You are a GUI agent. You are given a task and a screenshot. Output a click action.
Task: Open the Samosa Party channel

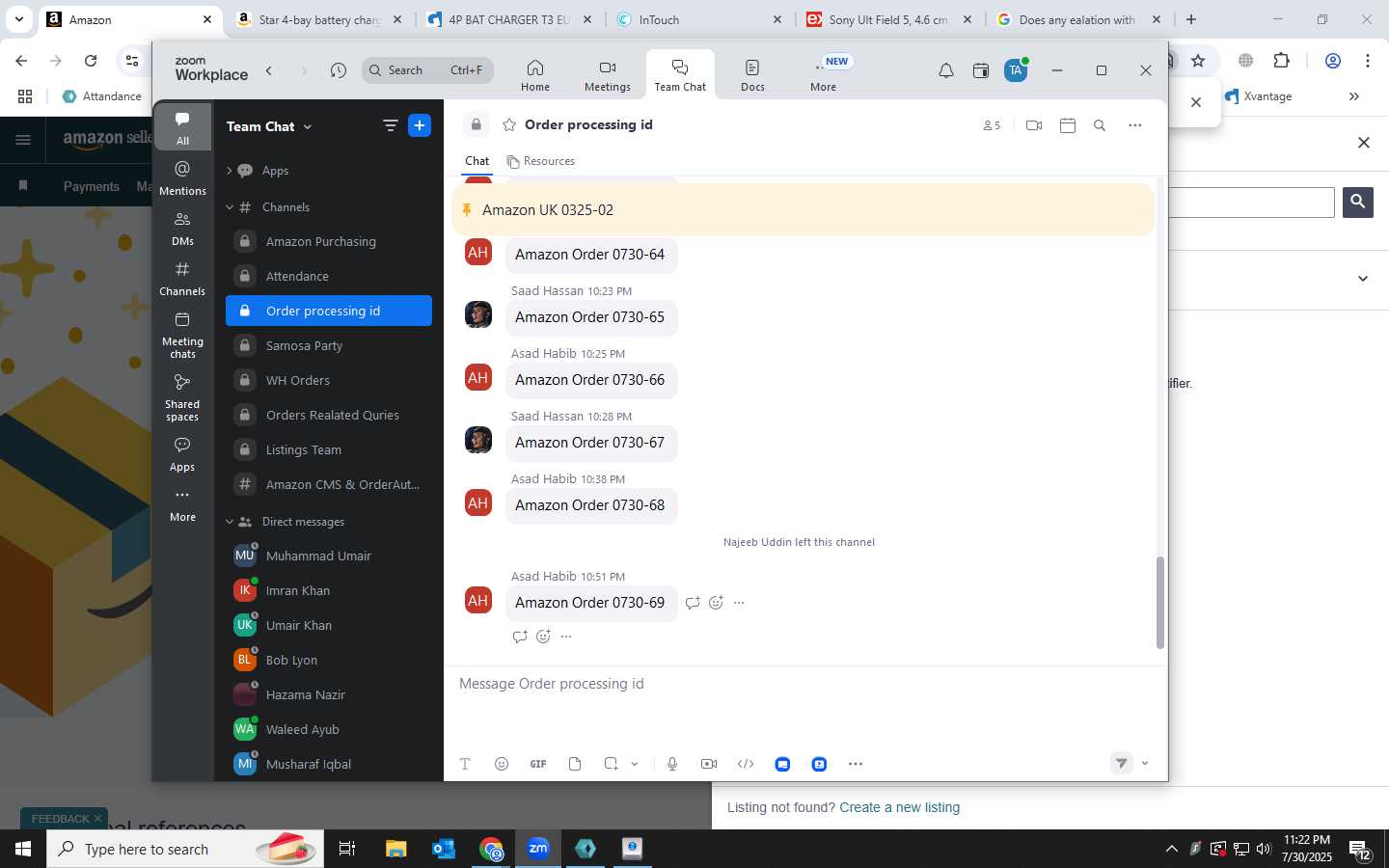[328, 345]
